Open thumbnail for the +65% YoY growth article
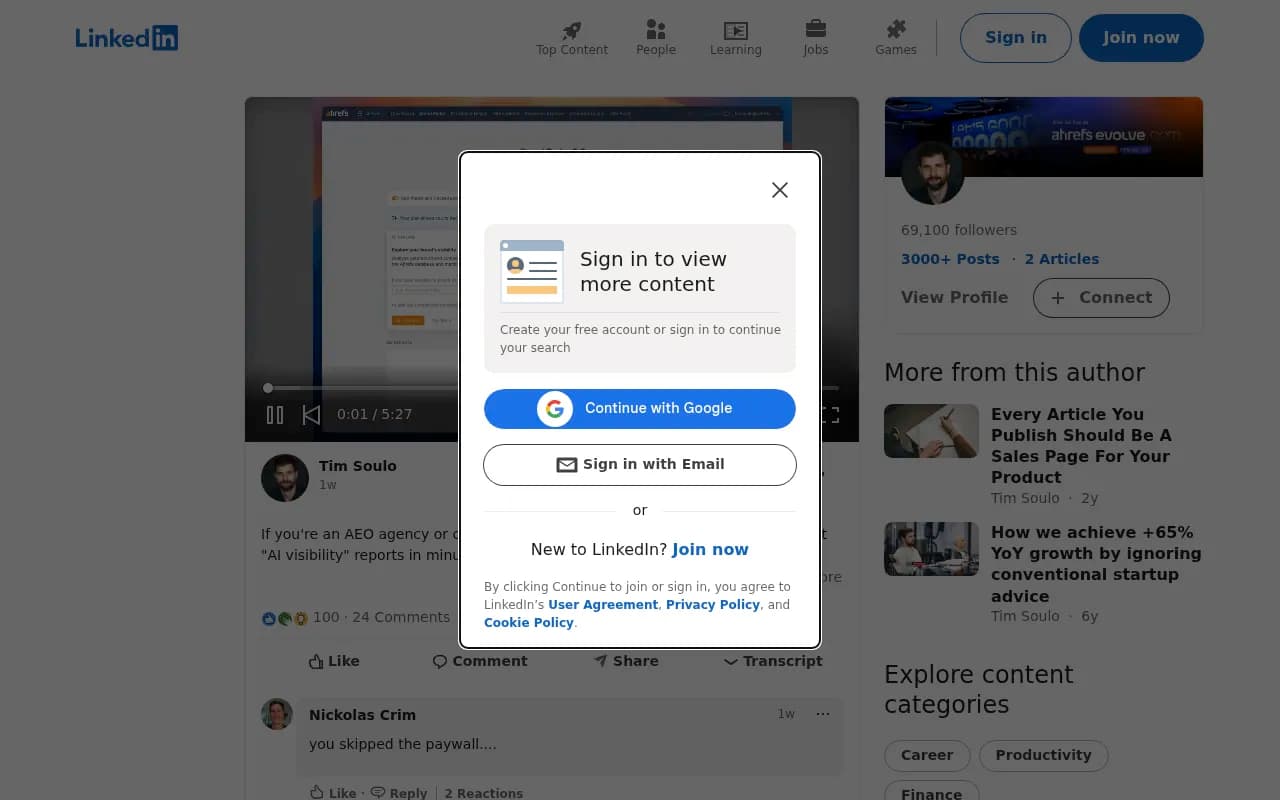The width and height of the screenshot is (1280, 800). click(931, 549)
